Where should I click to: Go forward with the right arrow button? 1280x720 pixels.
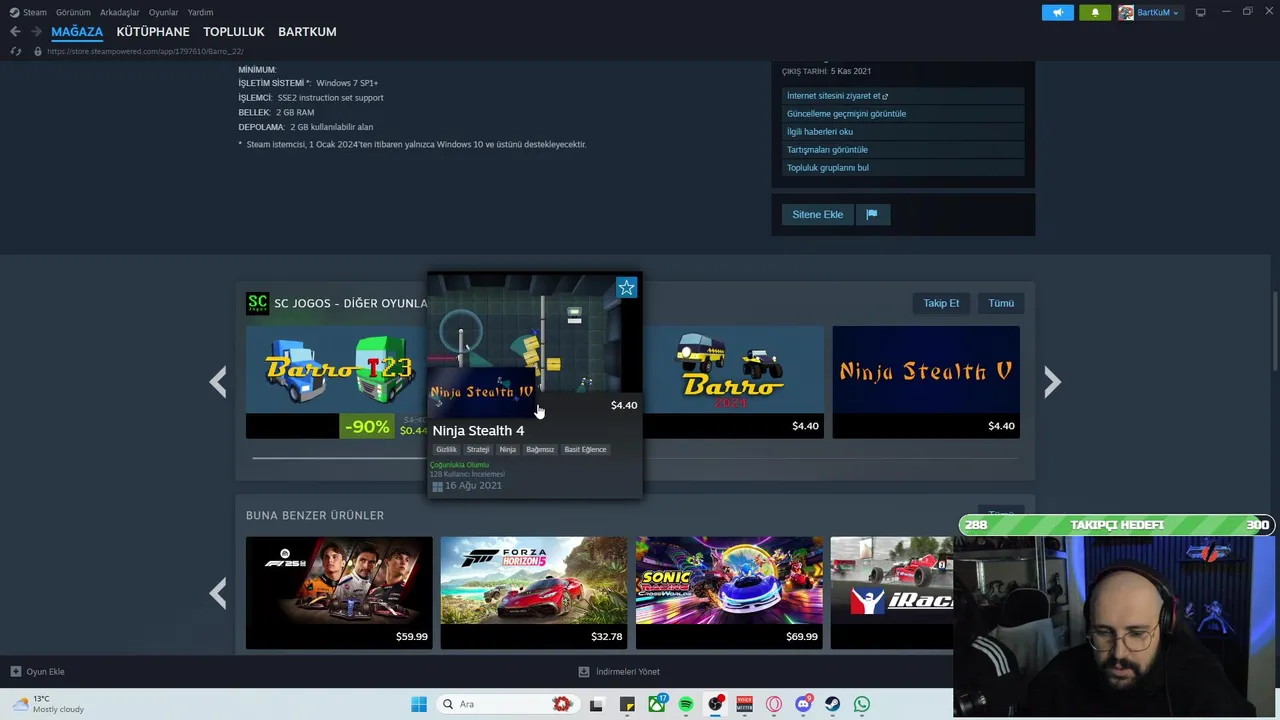36,32
